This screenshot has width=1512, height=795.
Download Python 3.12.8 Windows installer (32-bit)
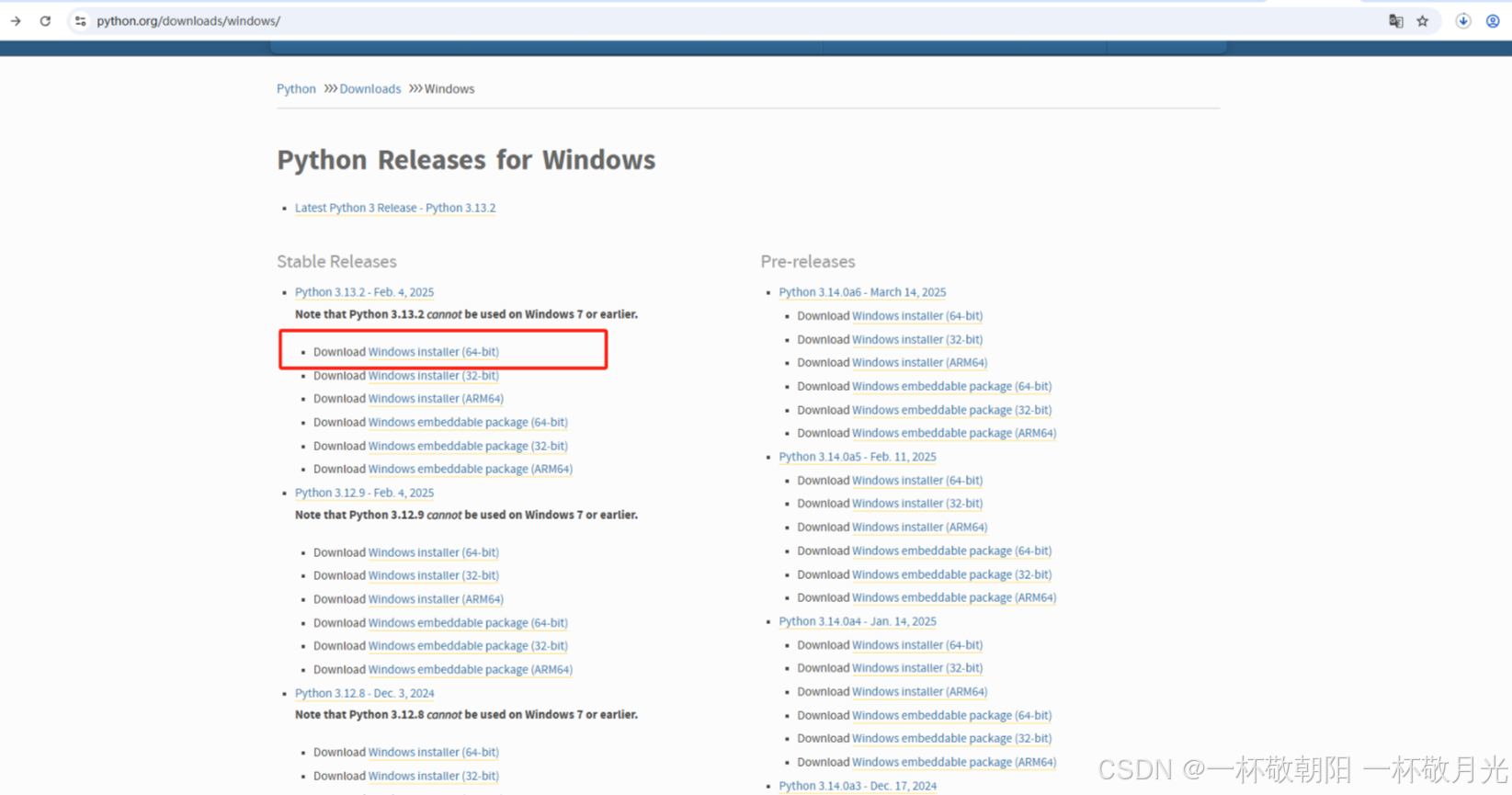coord(434,777)
